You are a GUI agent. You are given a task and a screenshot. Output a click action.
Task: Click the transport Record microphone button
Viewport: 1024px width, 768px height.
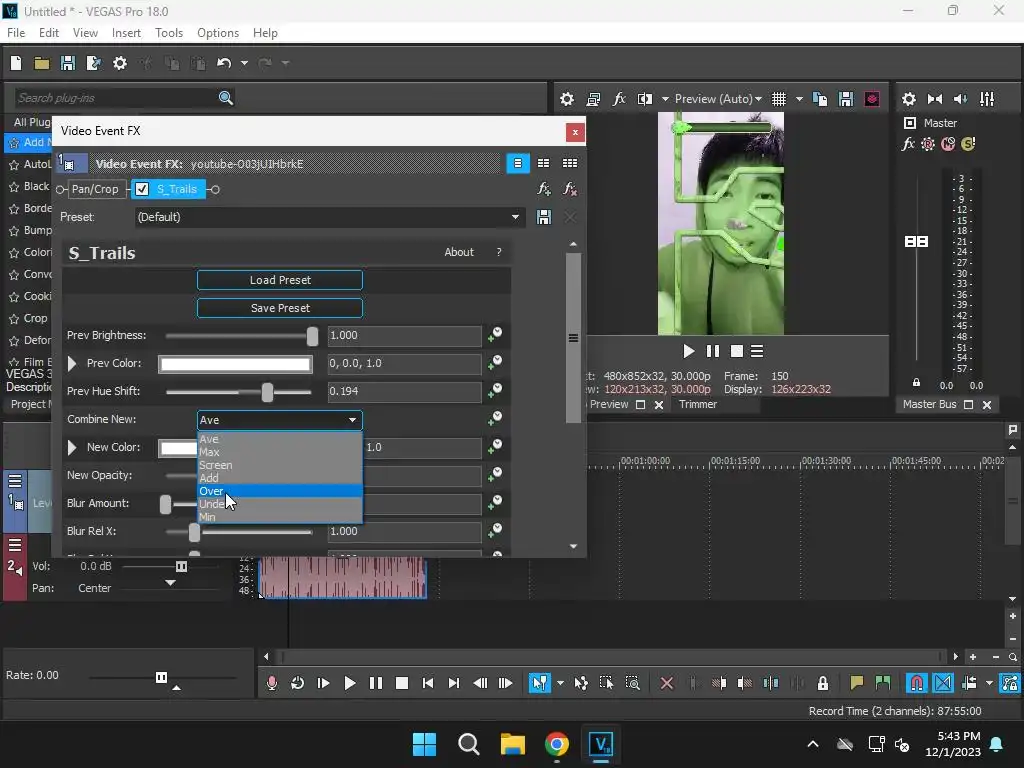(x=272, y=683)
